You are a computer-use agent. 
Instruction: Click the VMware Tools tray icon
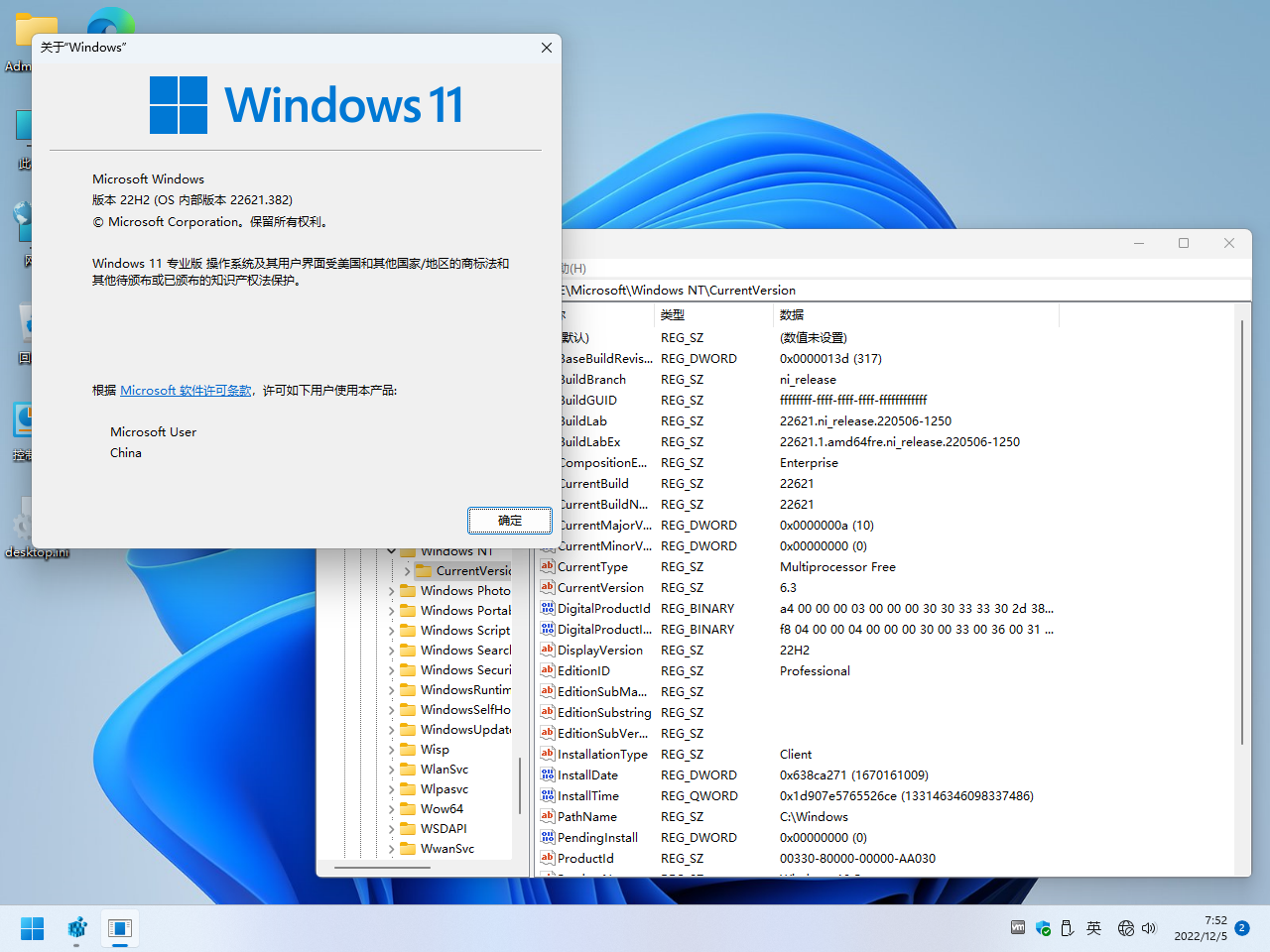[x=1018, y=928]
